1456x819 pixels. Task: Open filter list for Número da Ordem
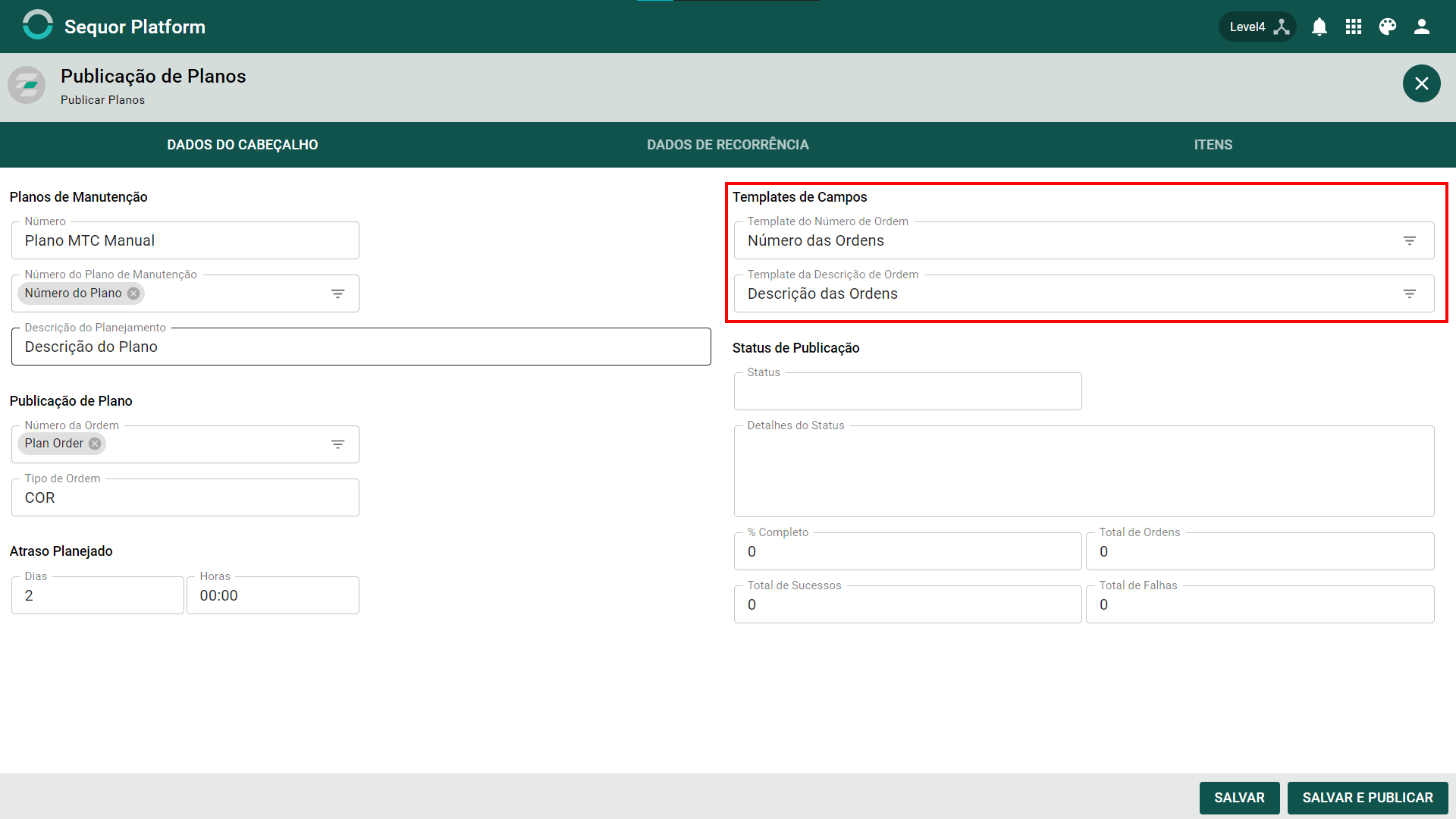pos(338,444)
